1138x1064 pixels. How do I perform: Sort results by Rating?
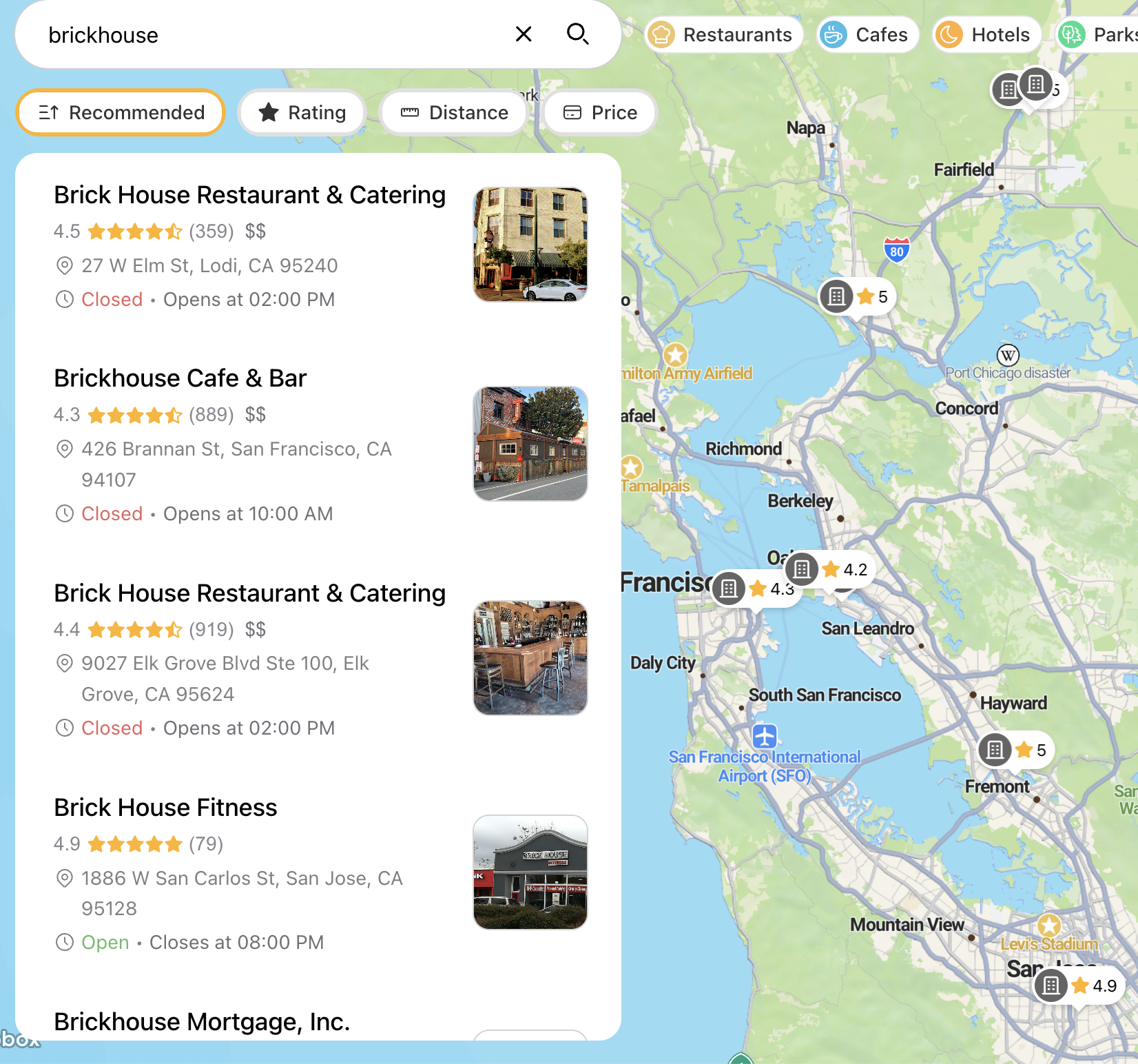tap(302, 112)
